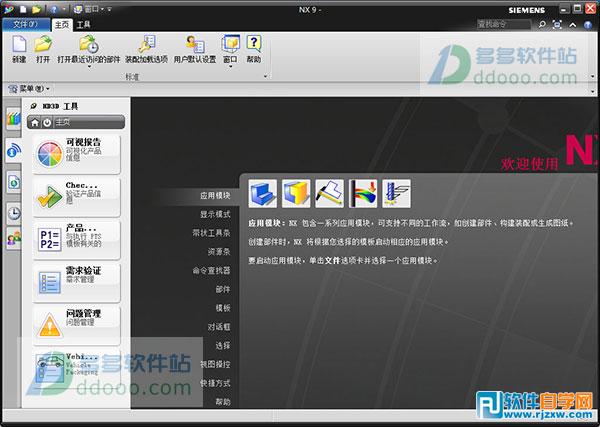Open 需求验证 (Requirements Validation) card
Viewport: 600px width, 427px height.
pyautogui.click(x=77, y=282)
